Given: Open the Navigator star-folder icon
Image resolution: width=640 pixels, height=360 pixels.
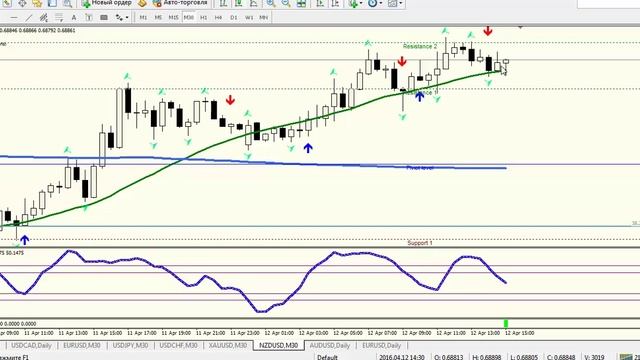Looking at the screenshot, I should pos(37,3).
